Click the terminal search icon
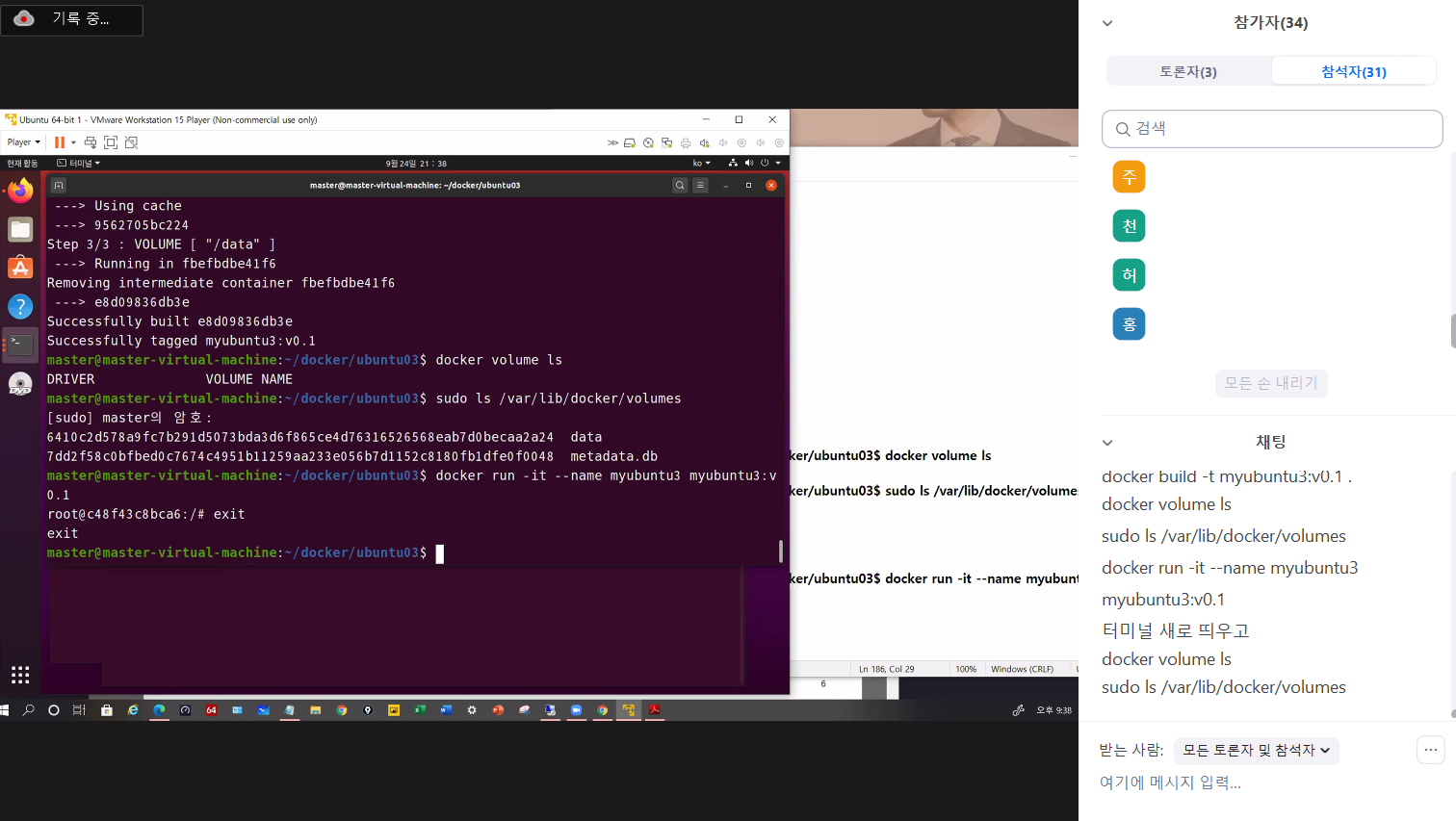 click(x=680, y=186)
